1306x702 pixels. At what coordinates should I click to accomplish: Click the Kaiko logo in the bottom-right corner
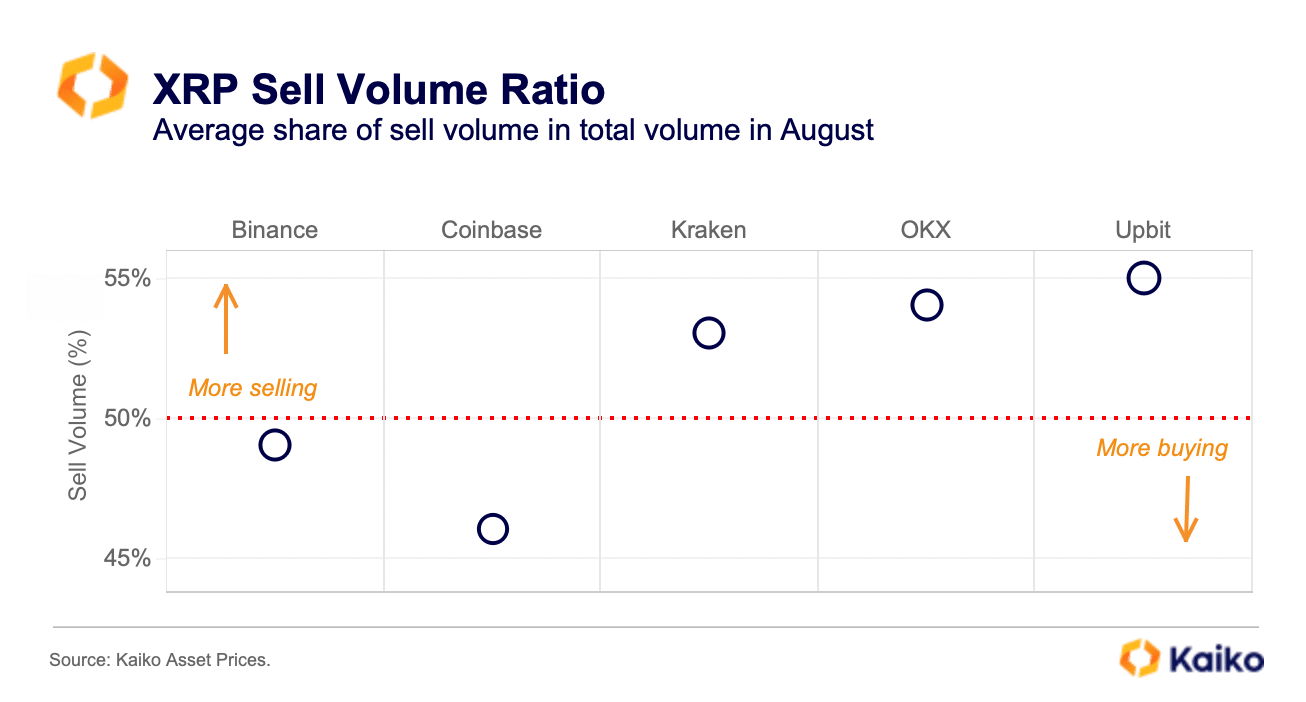pyautogui.click(x=1191, y=658)
